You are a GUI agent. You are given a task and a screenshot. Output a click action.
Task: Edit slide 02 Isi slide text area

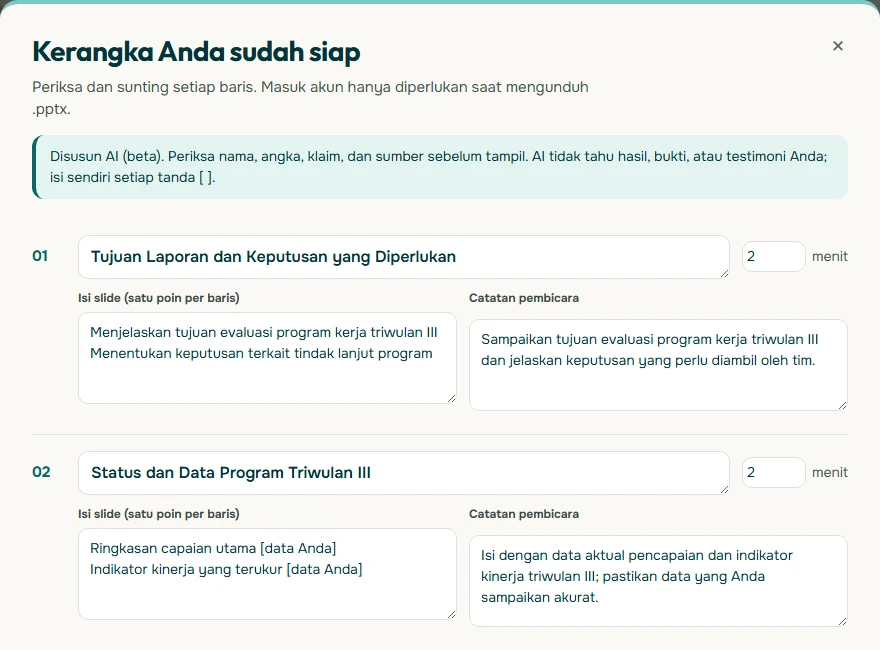(x=267, y=574)
